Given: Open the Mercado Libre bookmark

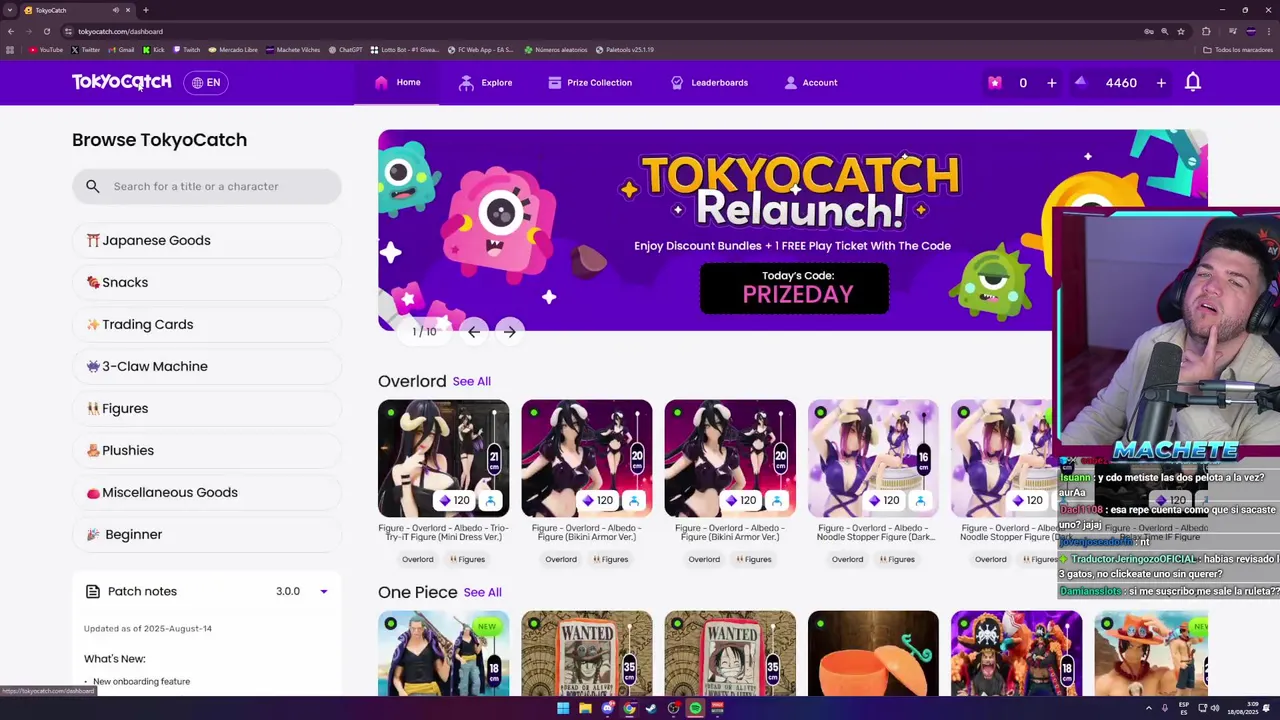Looking at the screenshot, I should point(233,49).
